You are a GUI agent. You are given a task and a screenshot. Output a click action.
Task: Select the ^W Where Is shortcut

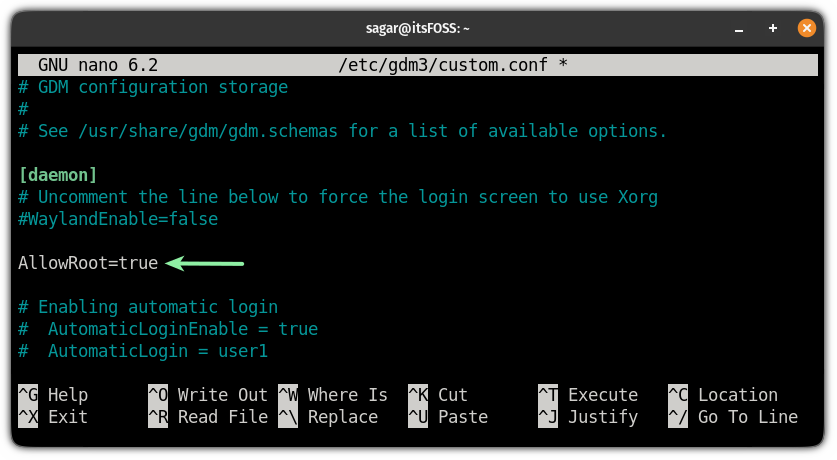coord(333,395)
